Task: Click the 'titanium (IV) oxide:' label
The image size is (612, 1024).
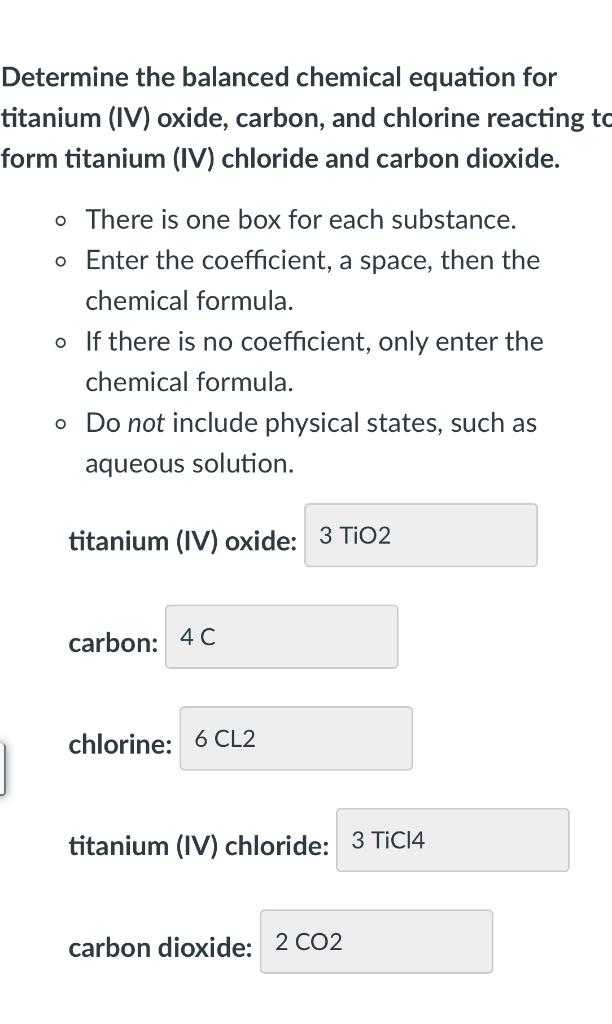Action: (x=182, y=541)
